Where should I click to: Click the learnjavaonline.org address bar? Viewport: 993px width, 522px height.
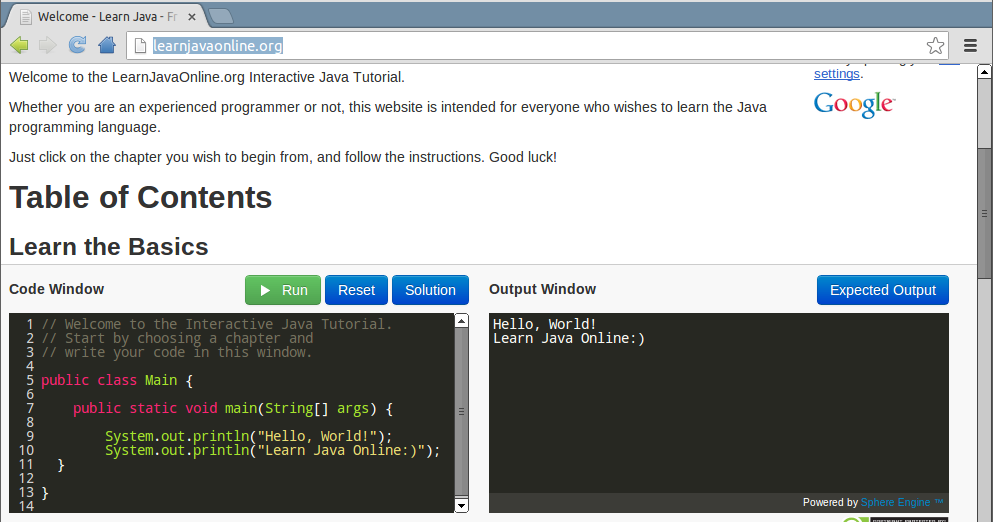click(538, 46)
